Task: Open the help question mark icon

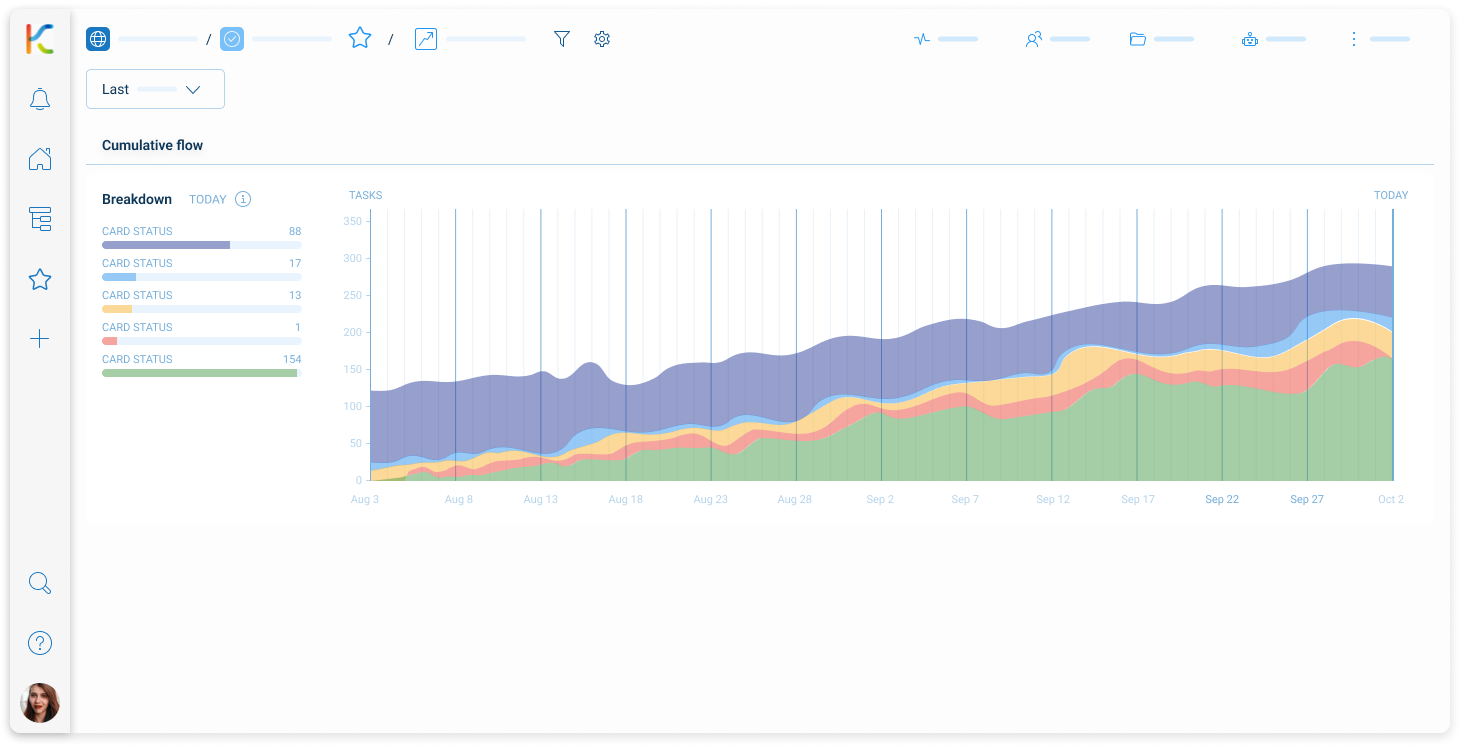Action: tap(40, 643)
